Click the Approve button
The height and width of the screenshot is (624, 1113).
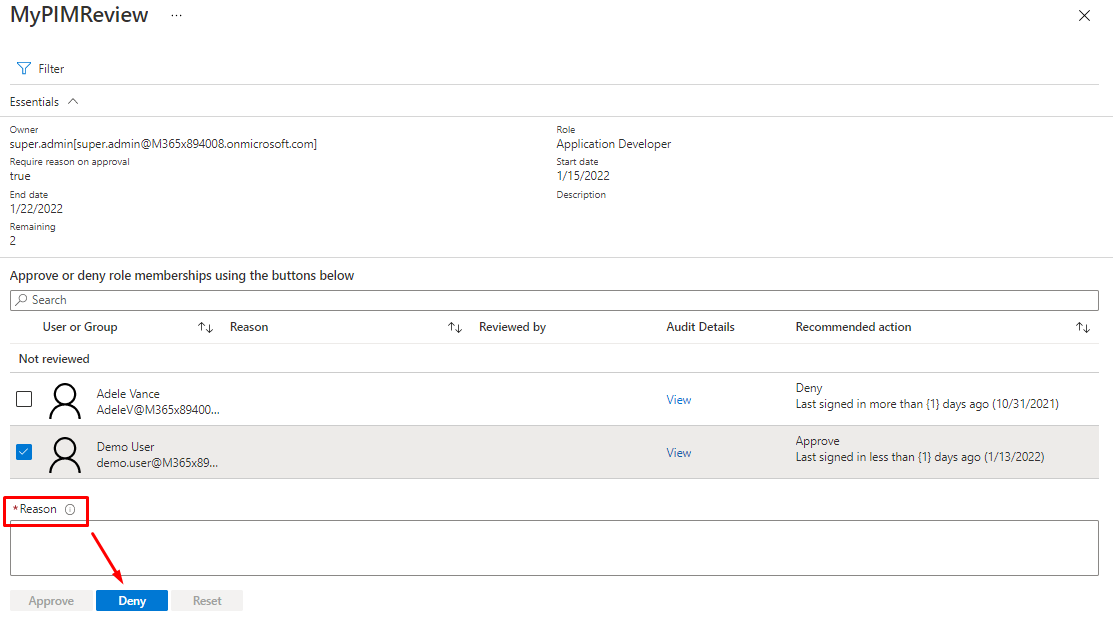pyautogui.click(x=51, y=601)
